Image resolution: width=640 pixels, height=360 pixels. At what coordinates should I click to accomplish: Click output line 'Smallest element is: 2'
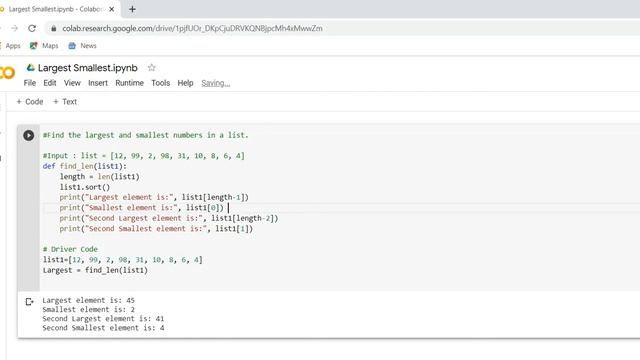[x=89, y=309]
